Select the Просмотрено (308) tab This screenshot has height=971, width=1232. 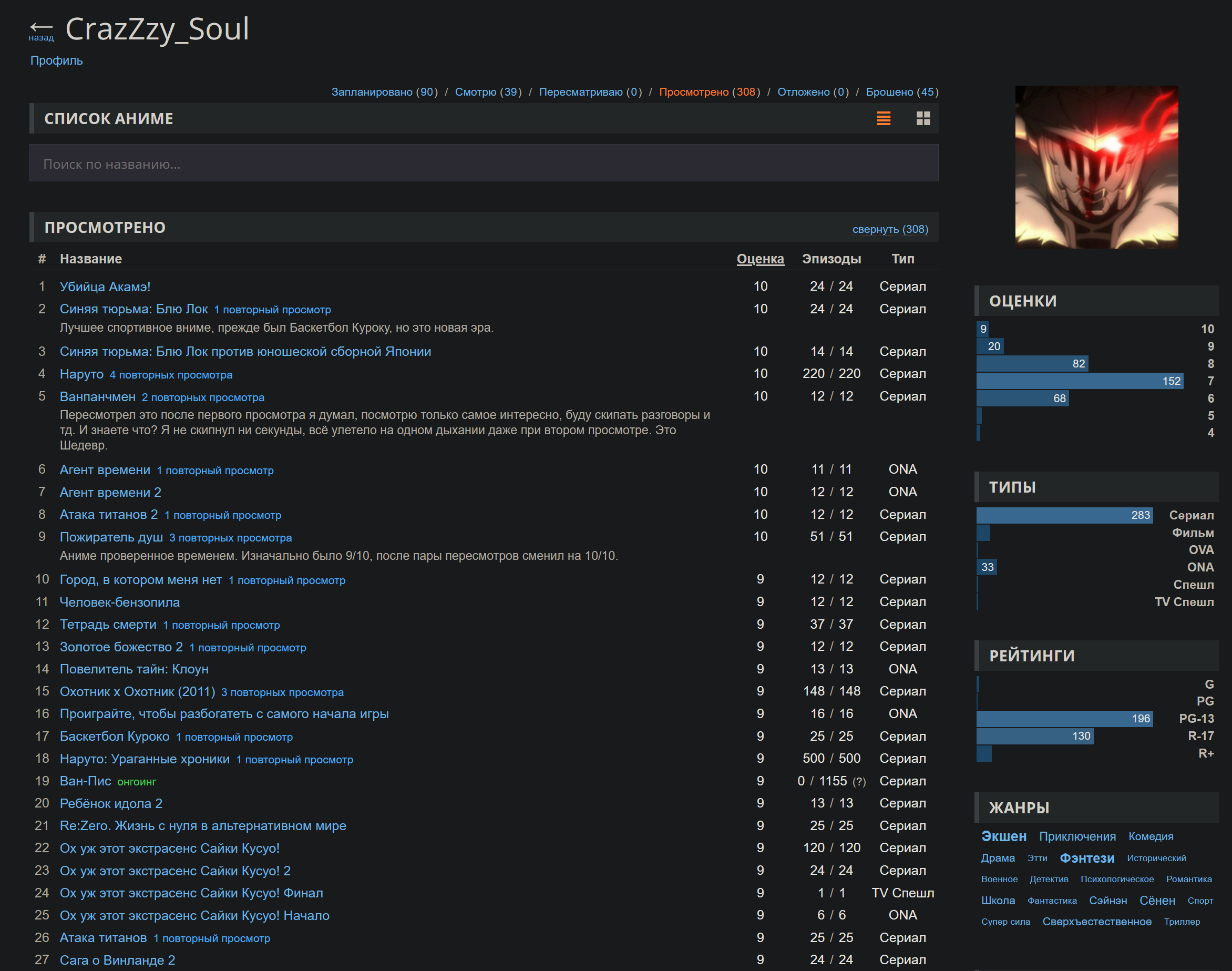tap(709, 92)
